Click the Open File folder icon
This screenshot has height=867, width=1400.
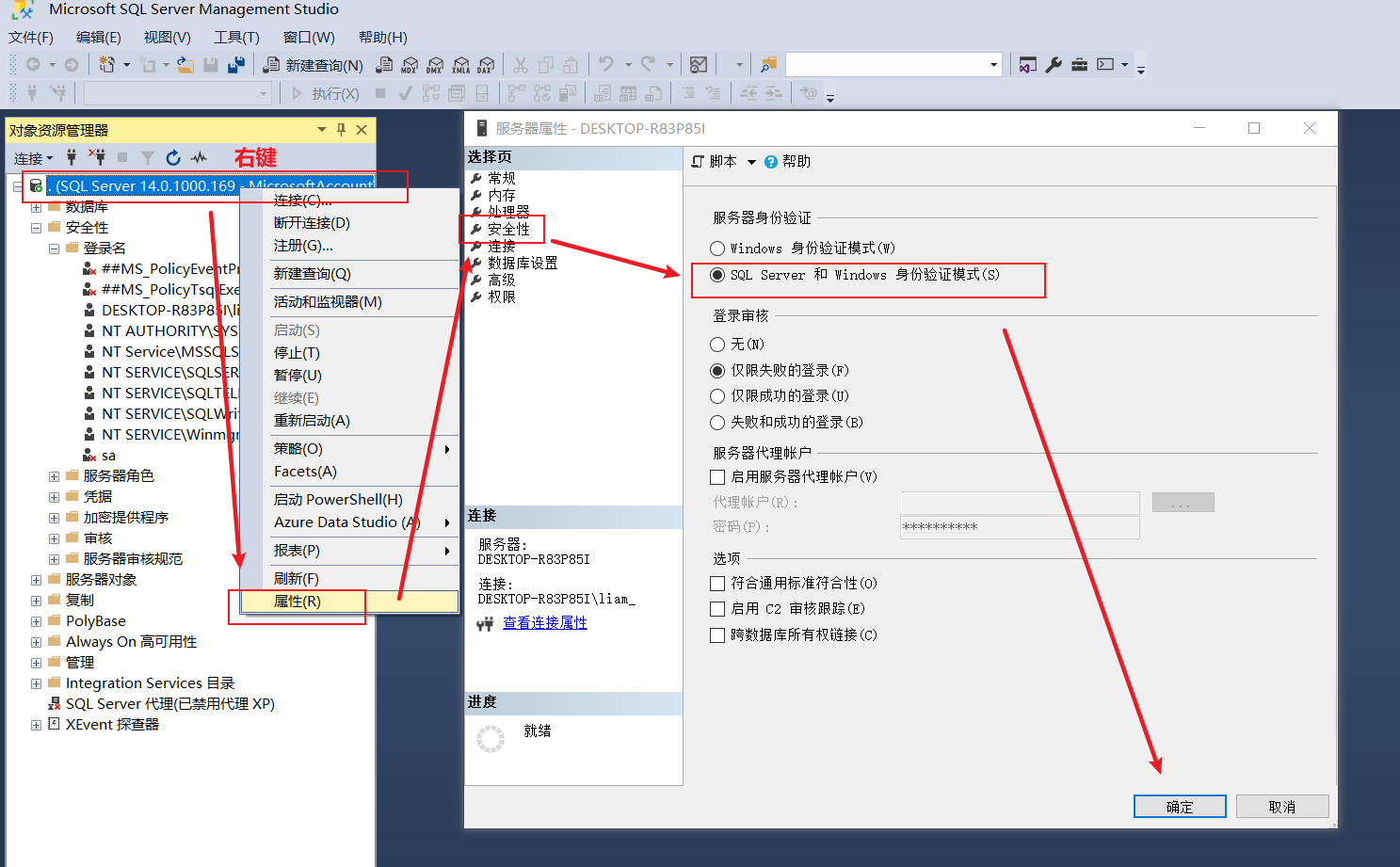tap(185, 65)
